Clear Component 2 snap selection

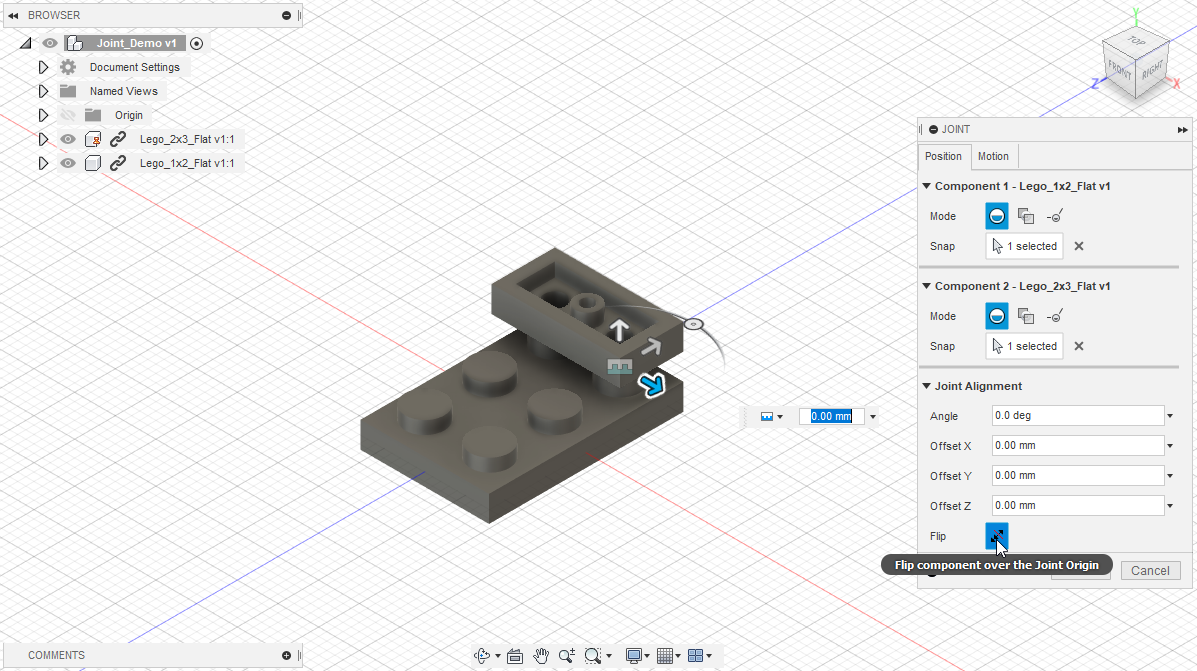point(1079,346)
